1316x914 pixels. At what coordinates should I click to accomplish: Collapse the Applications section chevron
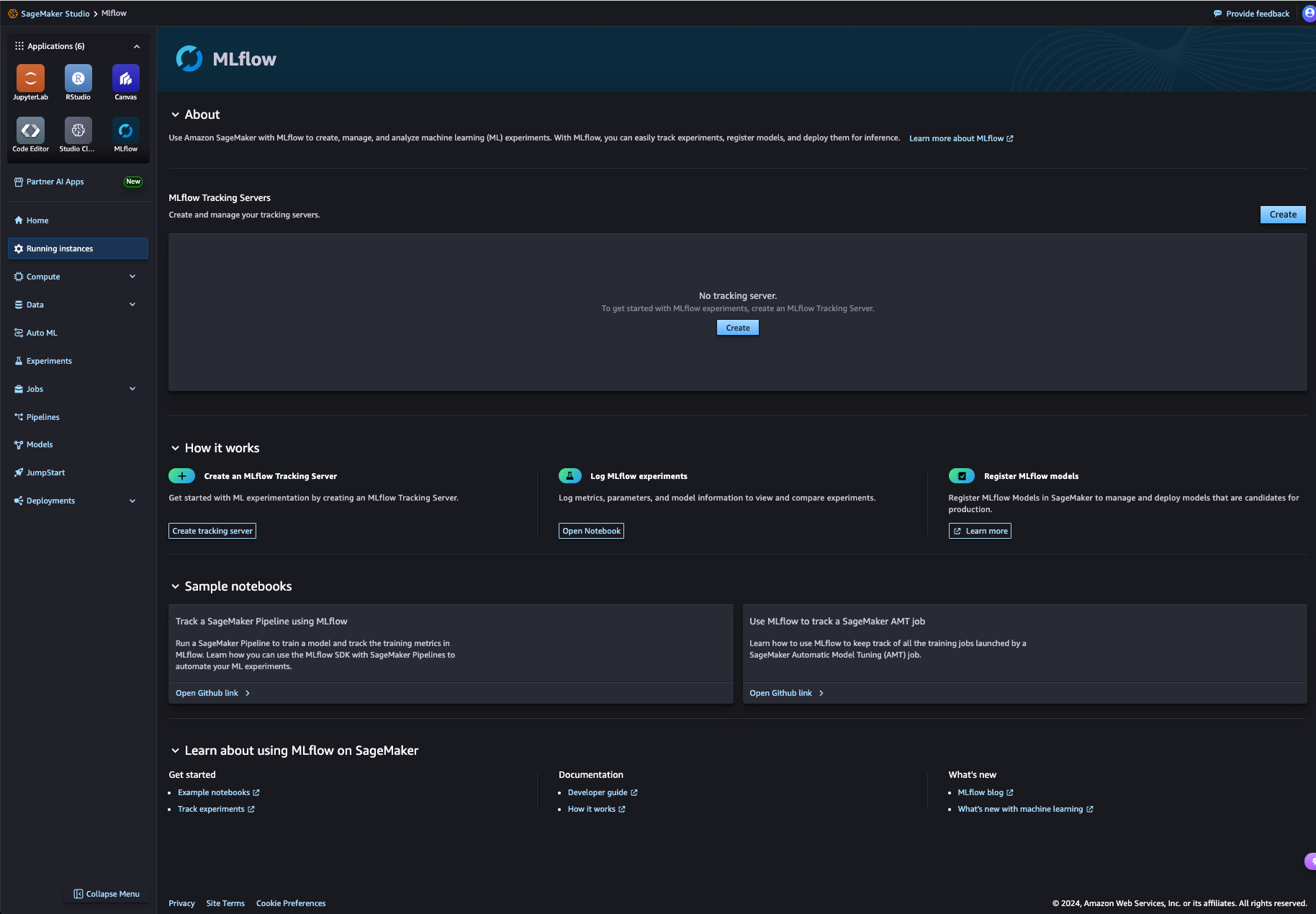point(137,47)
